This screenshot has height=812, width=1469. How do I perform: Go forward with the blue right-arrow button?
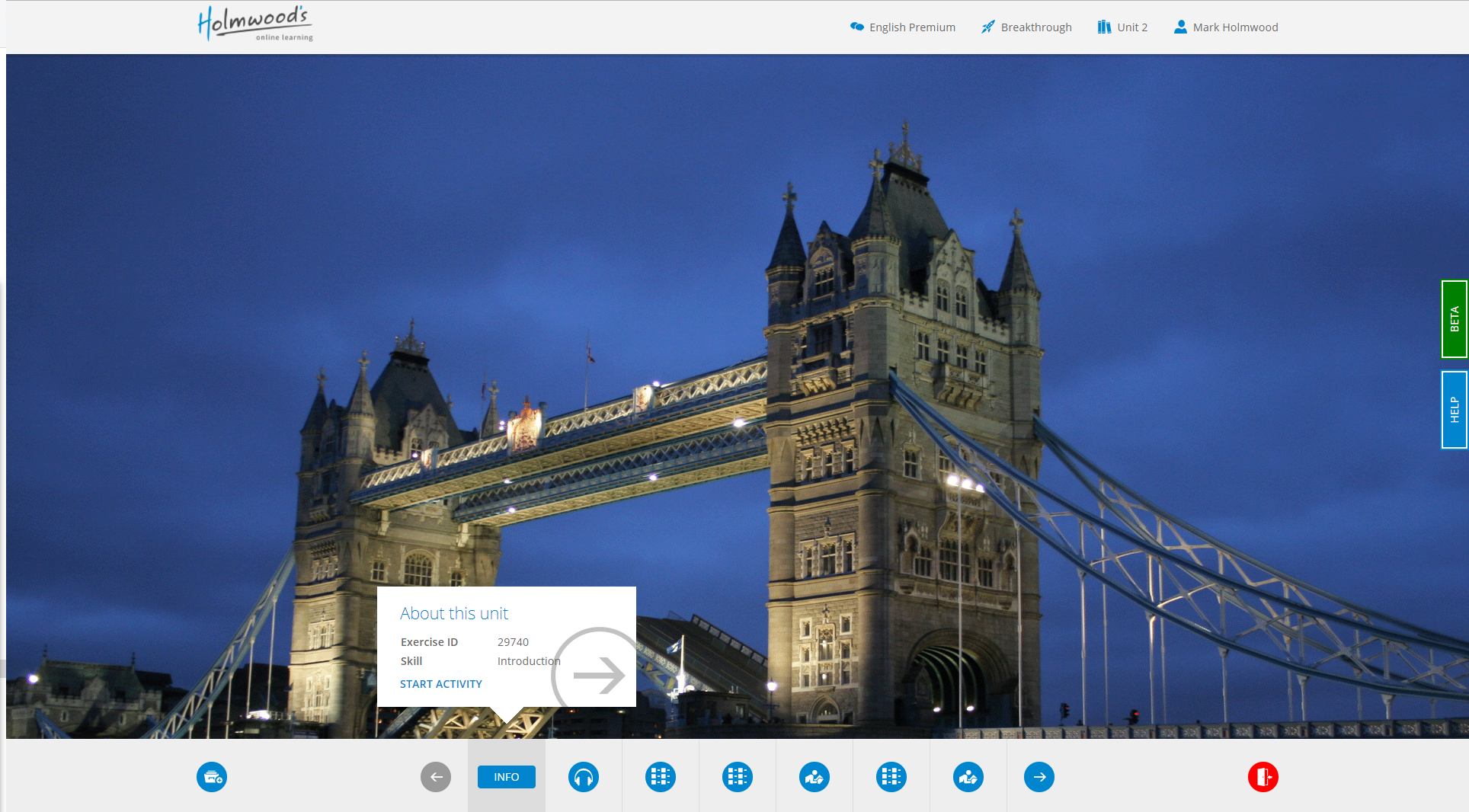click(1039, 777)
